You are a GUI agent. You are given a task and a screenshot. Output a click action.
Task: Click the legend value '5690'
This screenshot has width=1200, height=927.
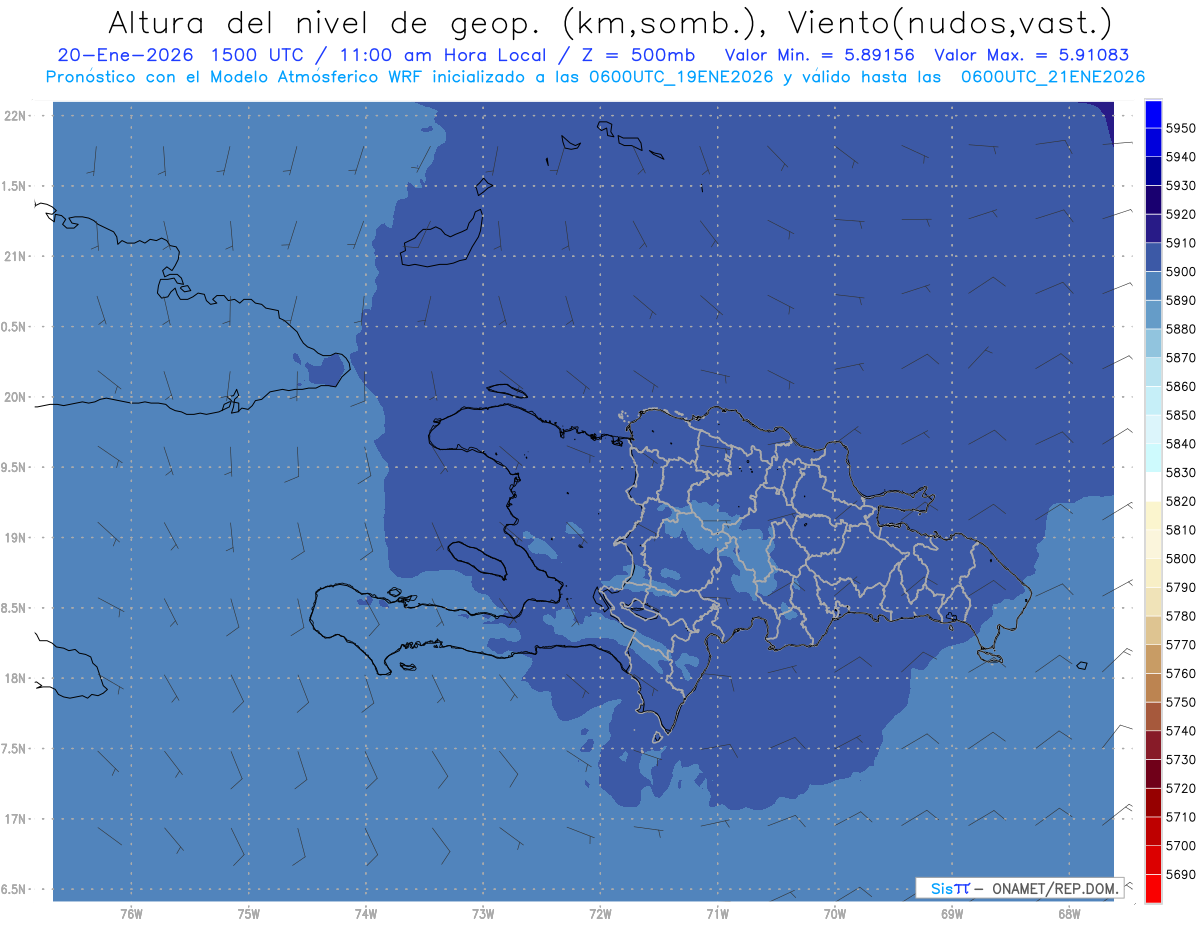(x=1181, y=874)
